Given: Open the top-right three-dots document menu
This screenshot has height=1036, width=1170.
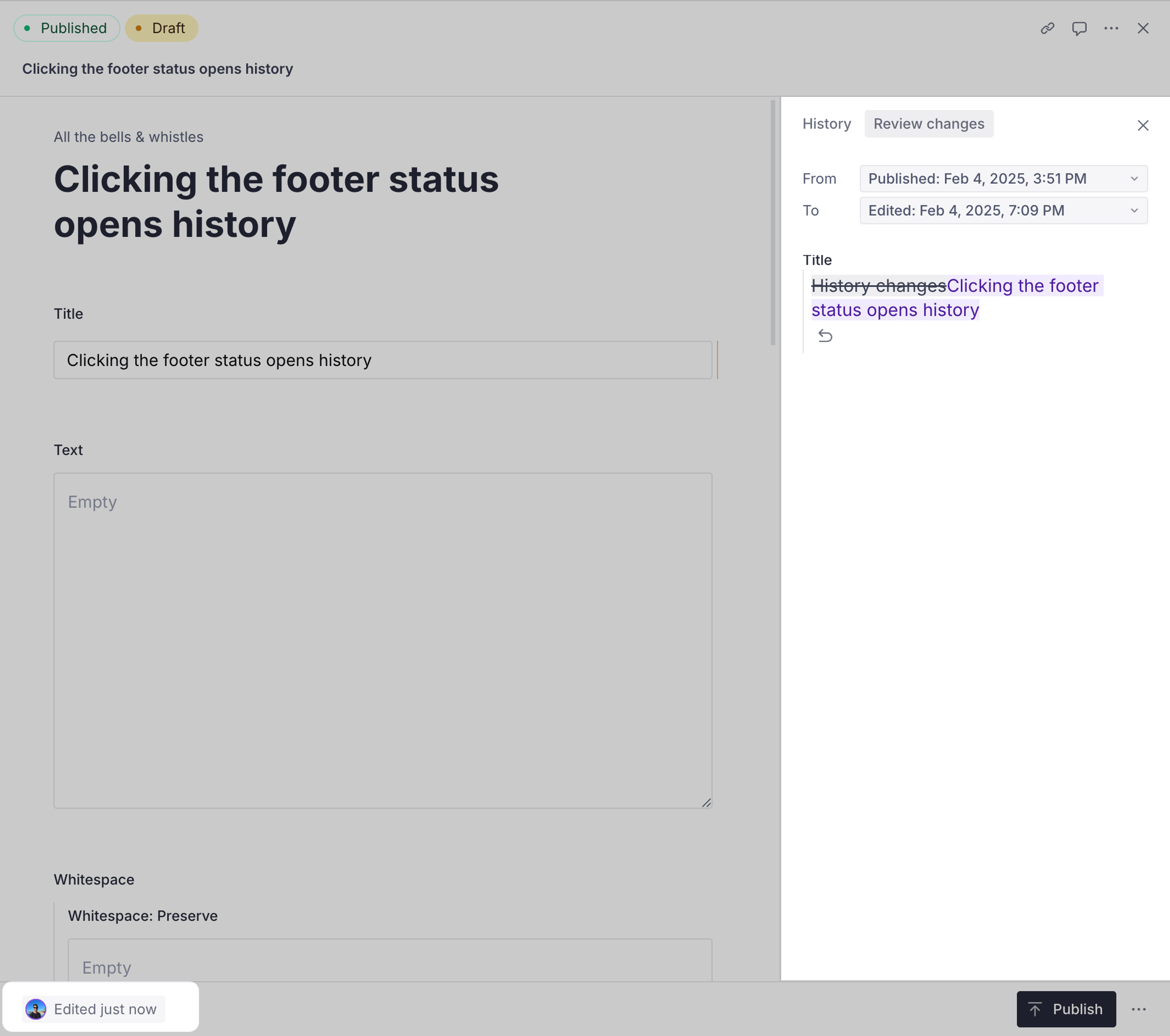Looking at the screenshot, I should [x=1111, y=28].
